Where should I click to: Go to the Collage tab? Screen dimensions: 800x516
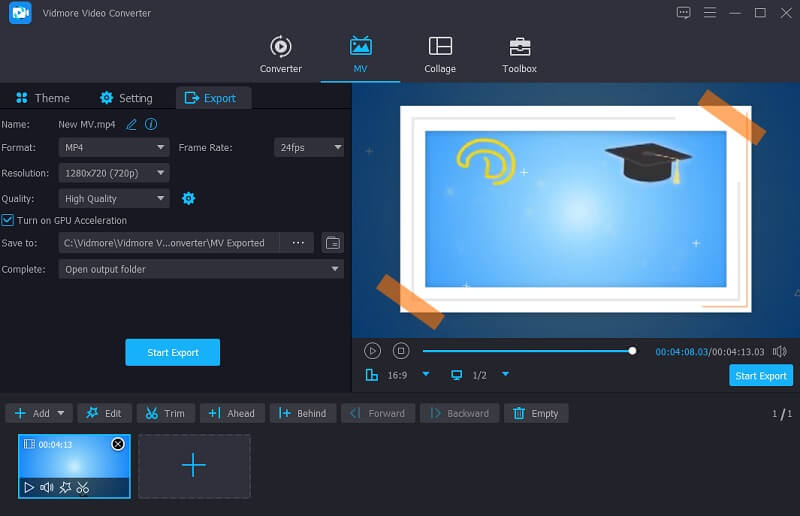(439, 55)
